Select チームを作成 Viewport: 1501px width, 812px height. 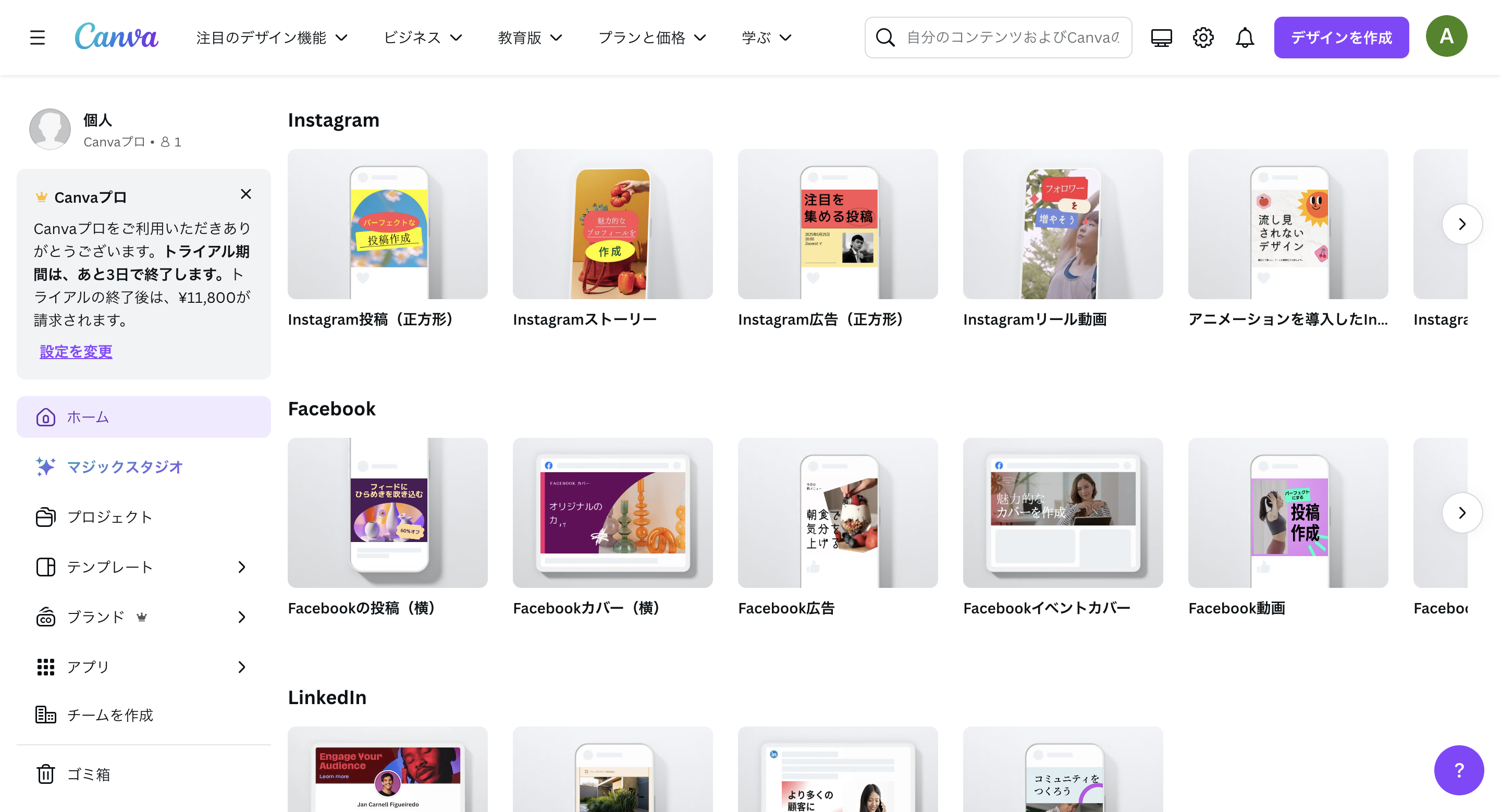(x=143, y=715)
